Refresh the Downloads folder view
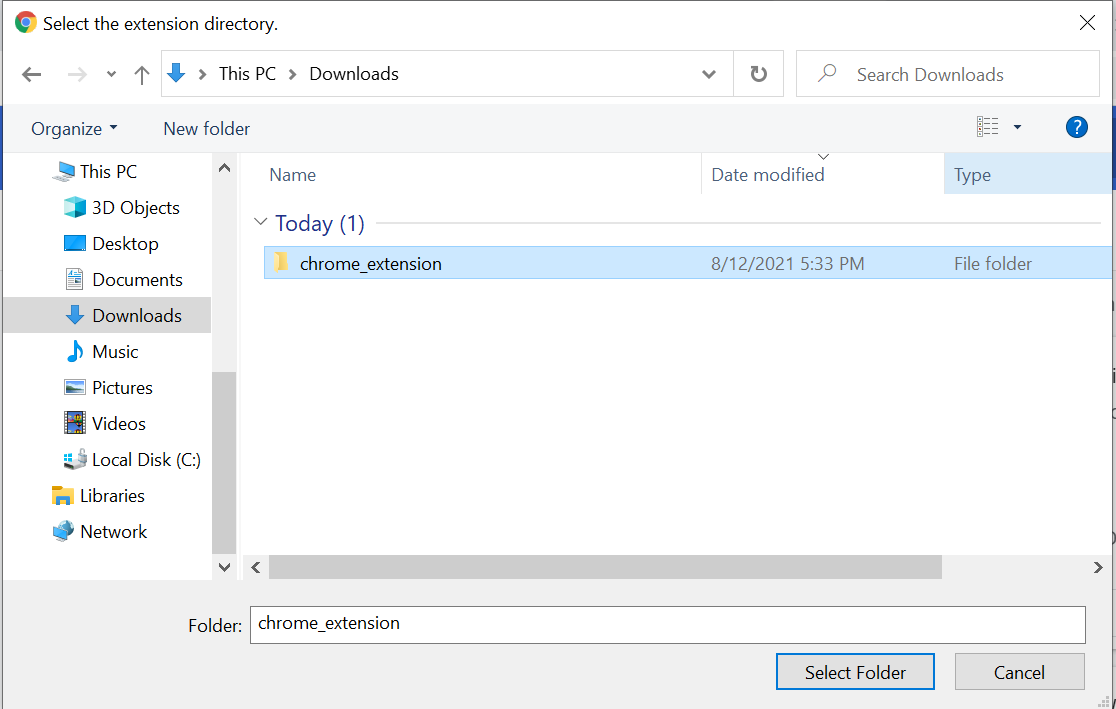 [x=759, y=73]
